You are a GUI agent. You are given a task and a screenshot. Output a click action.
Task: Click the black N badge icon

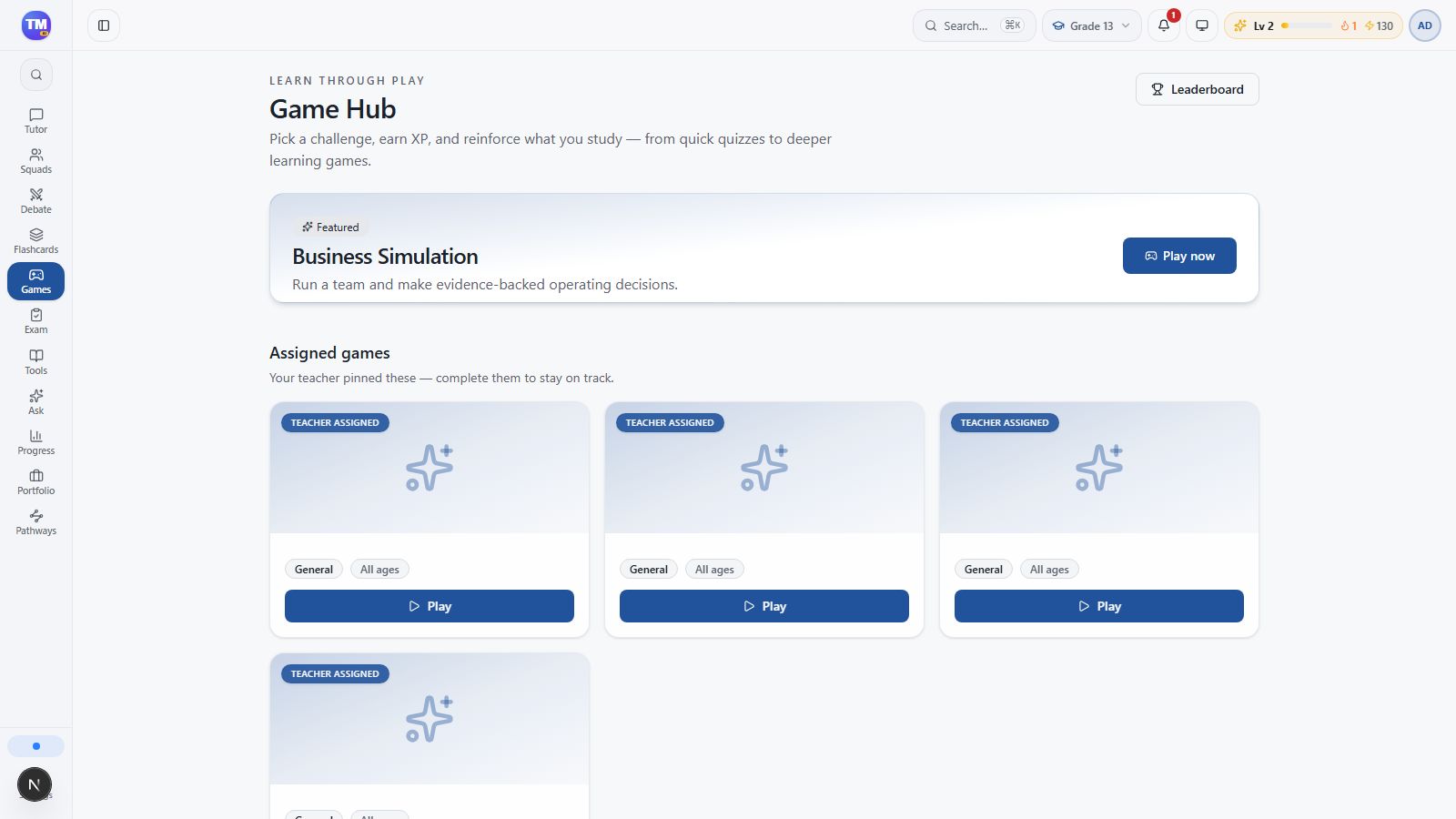pos(35,784)
